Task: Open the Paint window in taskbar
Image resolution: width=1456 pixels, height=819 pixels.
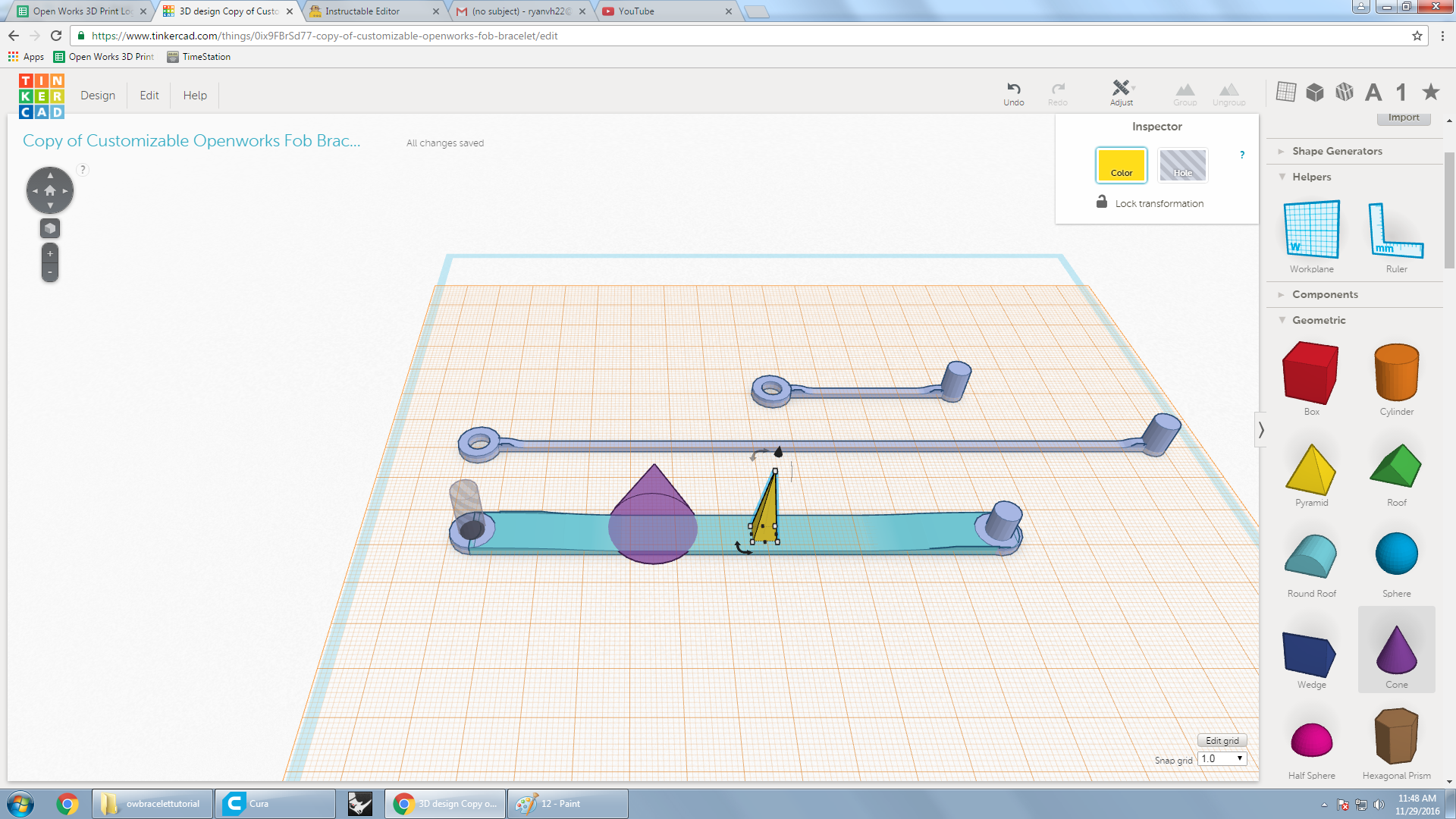Action: point(567,804)
